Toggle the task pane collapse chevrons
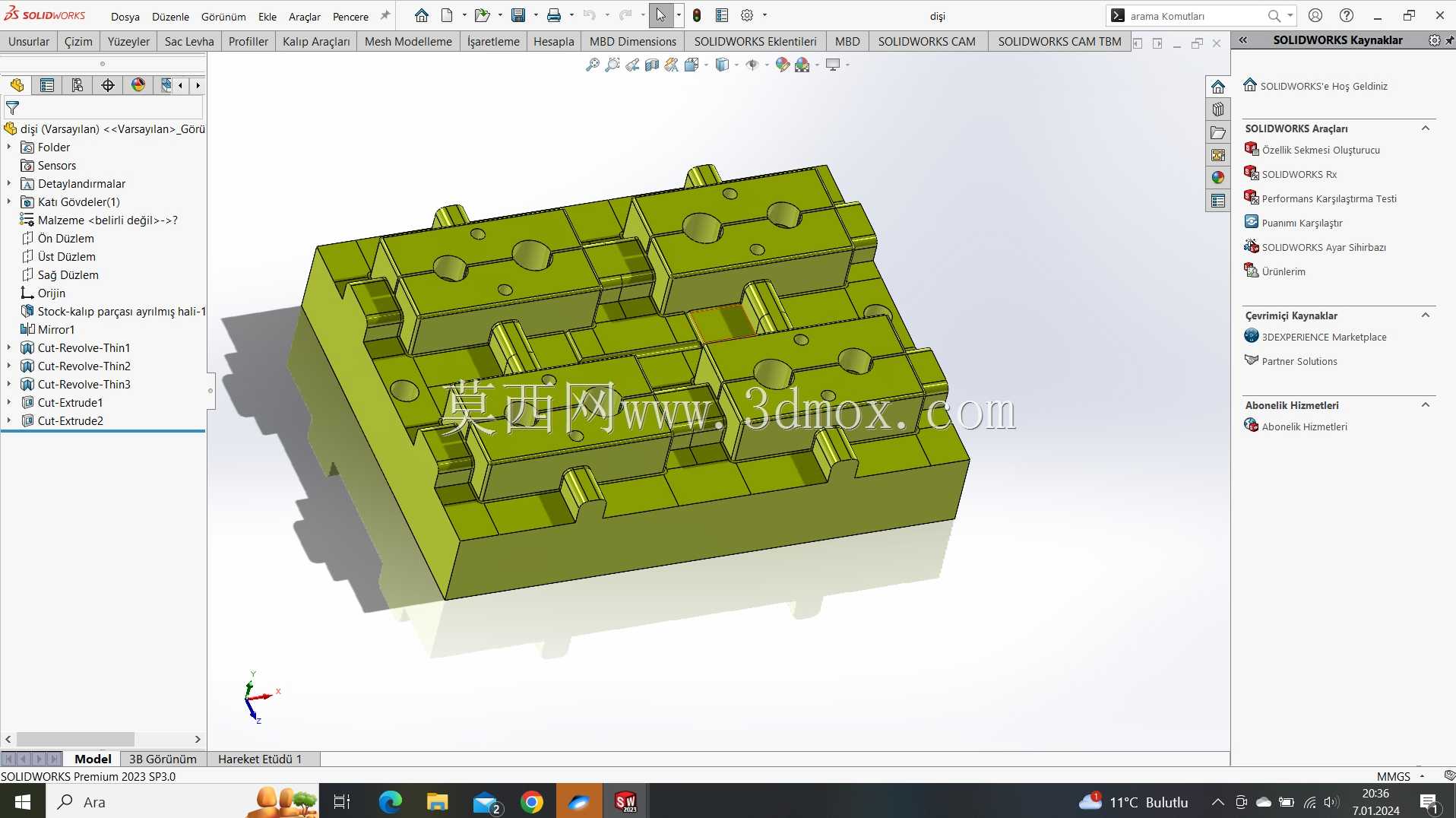The image size is (1456, 818). (1243, 40)
